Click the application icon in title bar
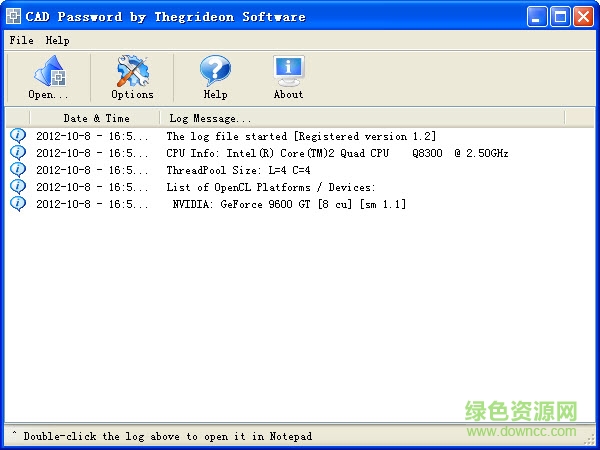Image resolution: width=600 pixels, height=450 pixels. [x=13, y=16]
